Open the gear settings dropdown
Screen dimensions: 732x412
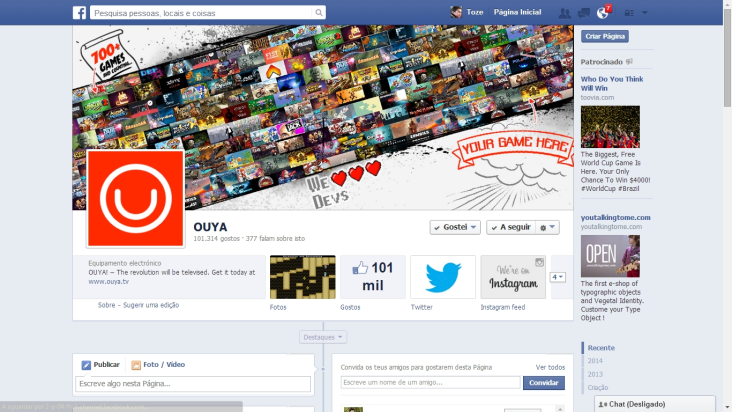[548, 227]
